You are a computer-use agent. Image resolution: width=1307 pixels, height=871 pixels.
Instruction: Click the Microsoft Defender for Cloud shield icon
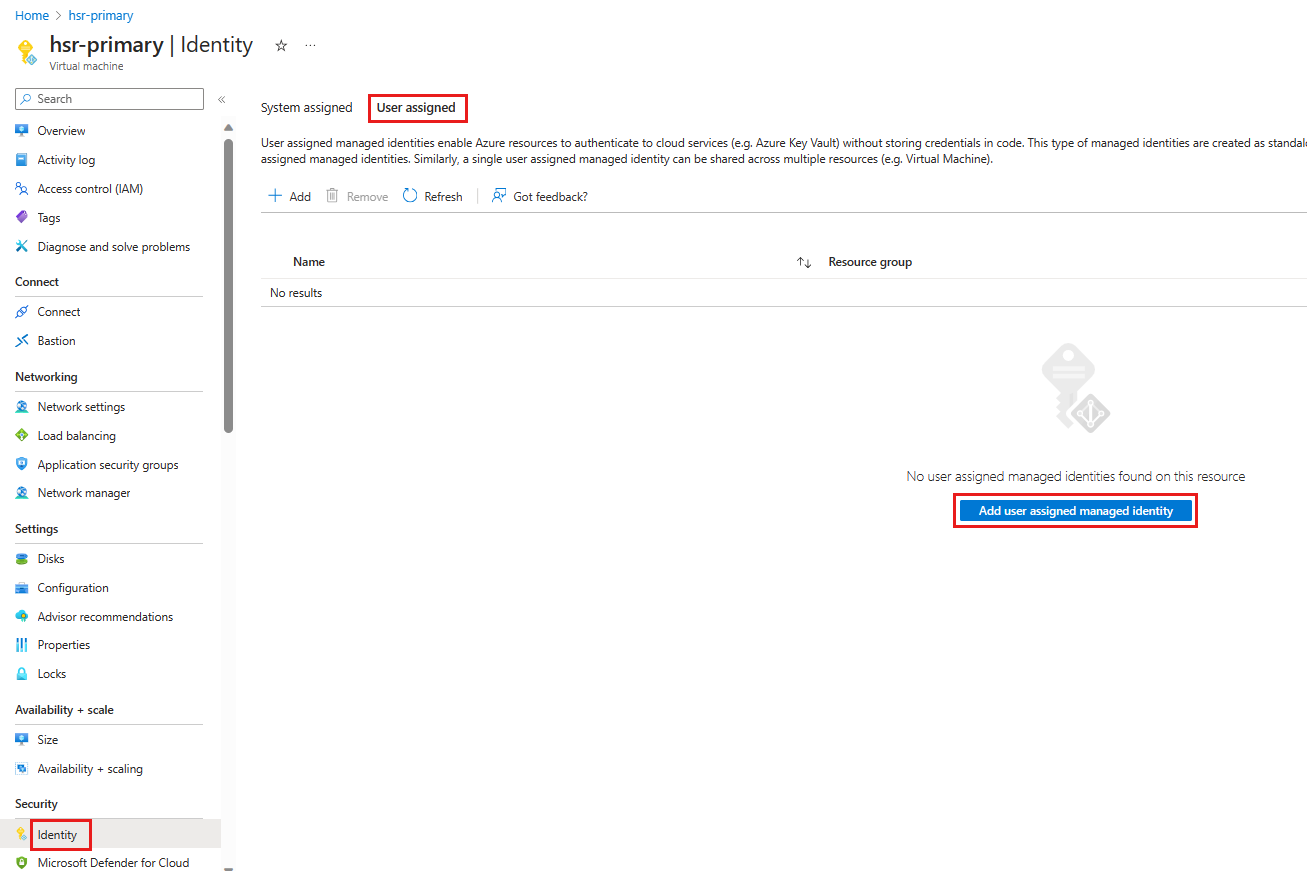(22, 863)
